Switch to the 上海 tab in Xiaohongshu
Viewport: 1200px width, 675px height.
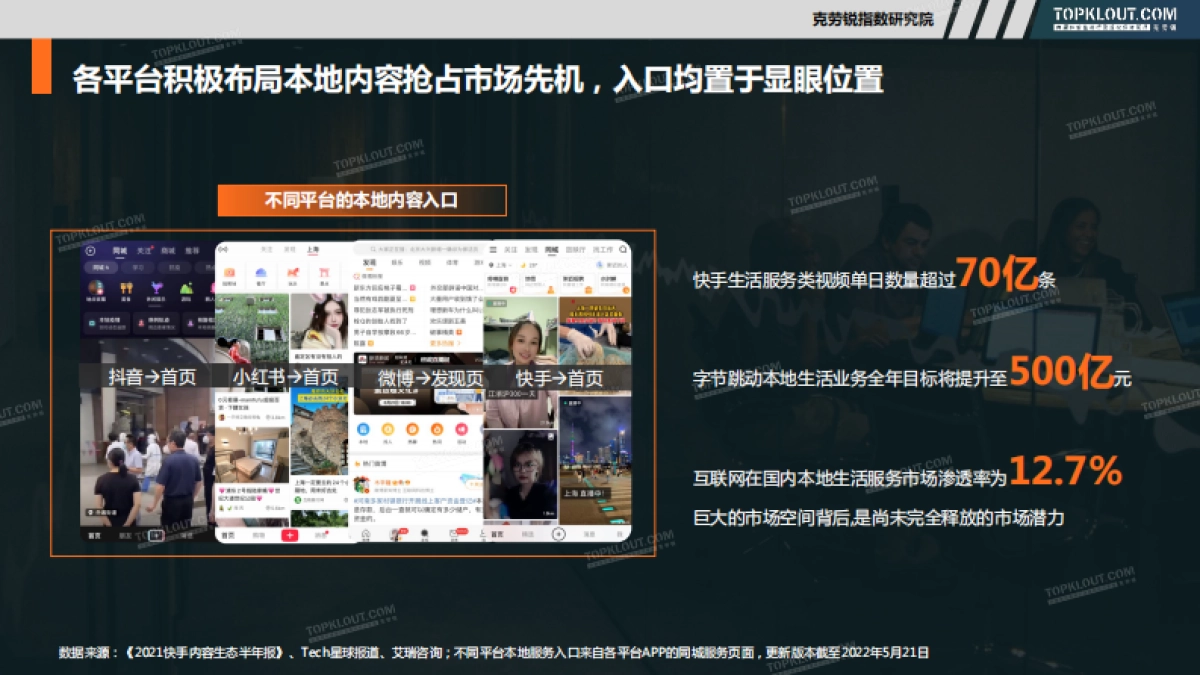point(313,250)
